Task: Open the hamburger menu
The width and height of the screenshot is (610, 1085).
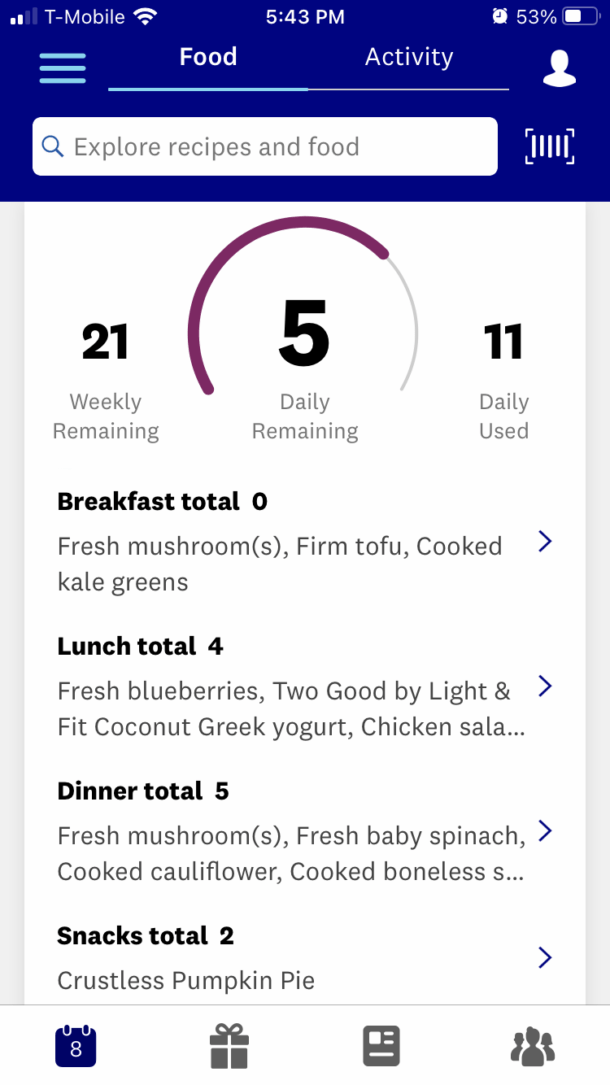Action: click(62, 67)
